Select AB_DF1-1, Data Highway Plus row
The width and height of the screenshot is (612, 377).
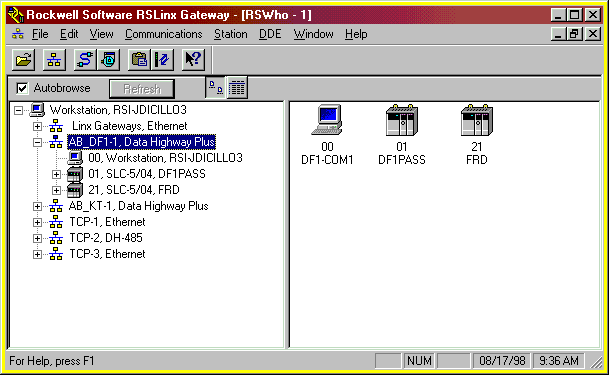click(x=142, y=142)
